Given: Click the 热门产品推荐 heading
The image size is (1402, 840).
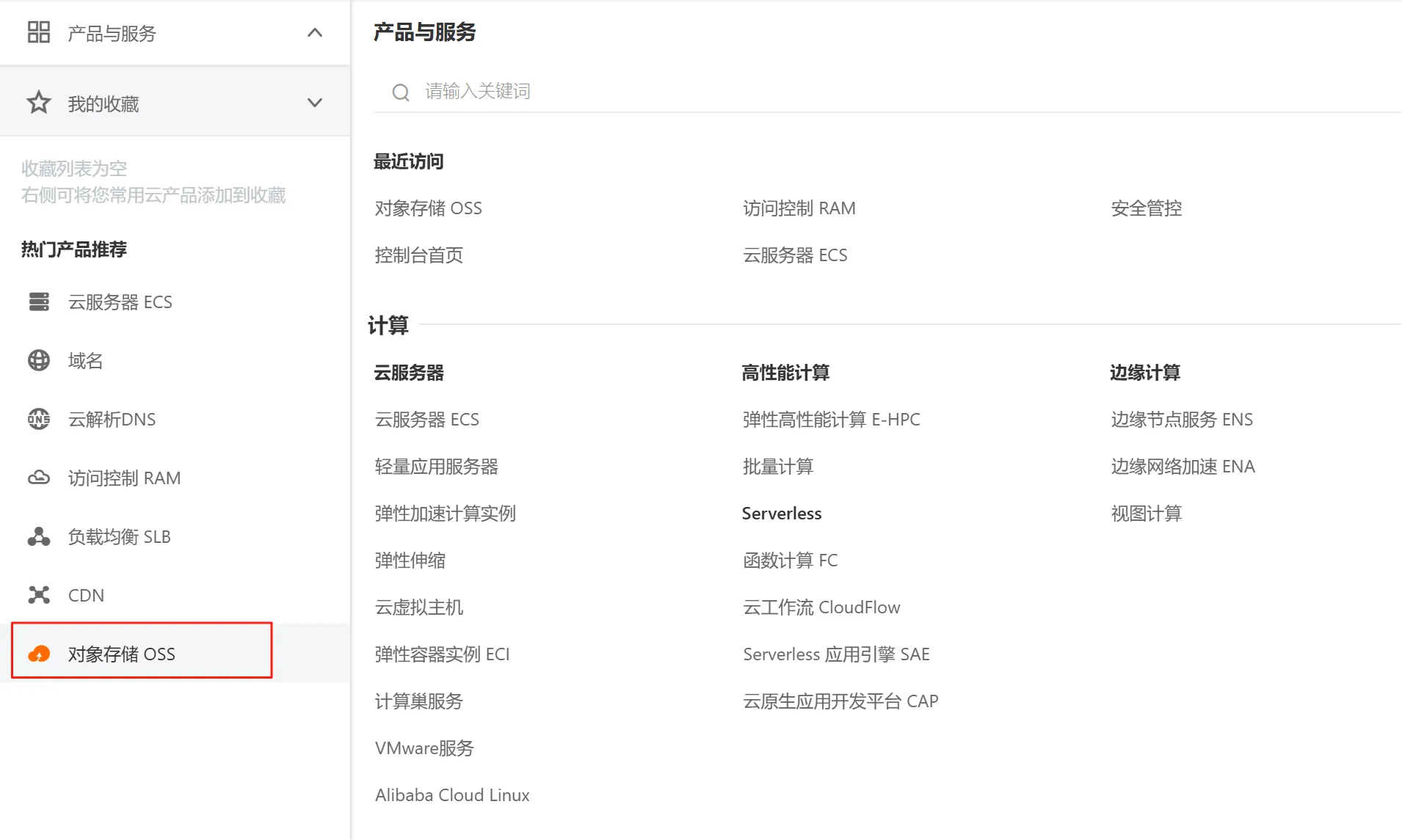Looking at the screenshot, I should point(74,249).
